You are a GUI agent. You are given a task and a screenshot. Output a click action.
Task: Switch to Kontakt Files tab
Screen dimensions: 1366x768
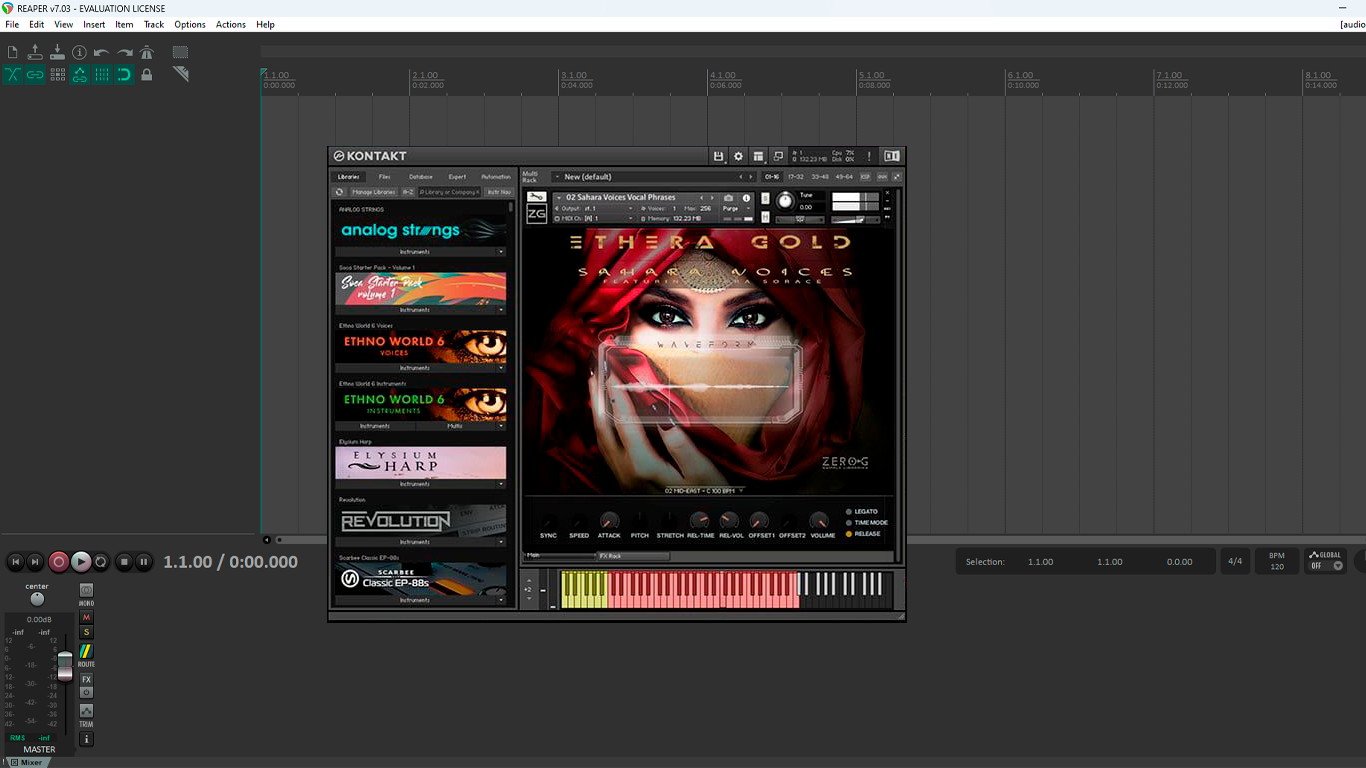pyautogui.click(x=385, y=177)
